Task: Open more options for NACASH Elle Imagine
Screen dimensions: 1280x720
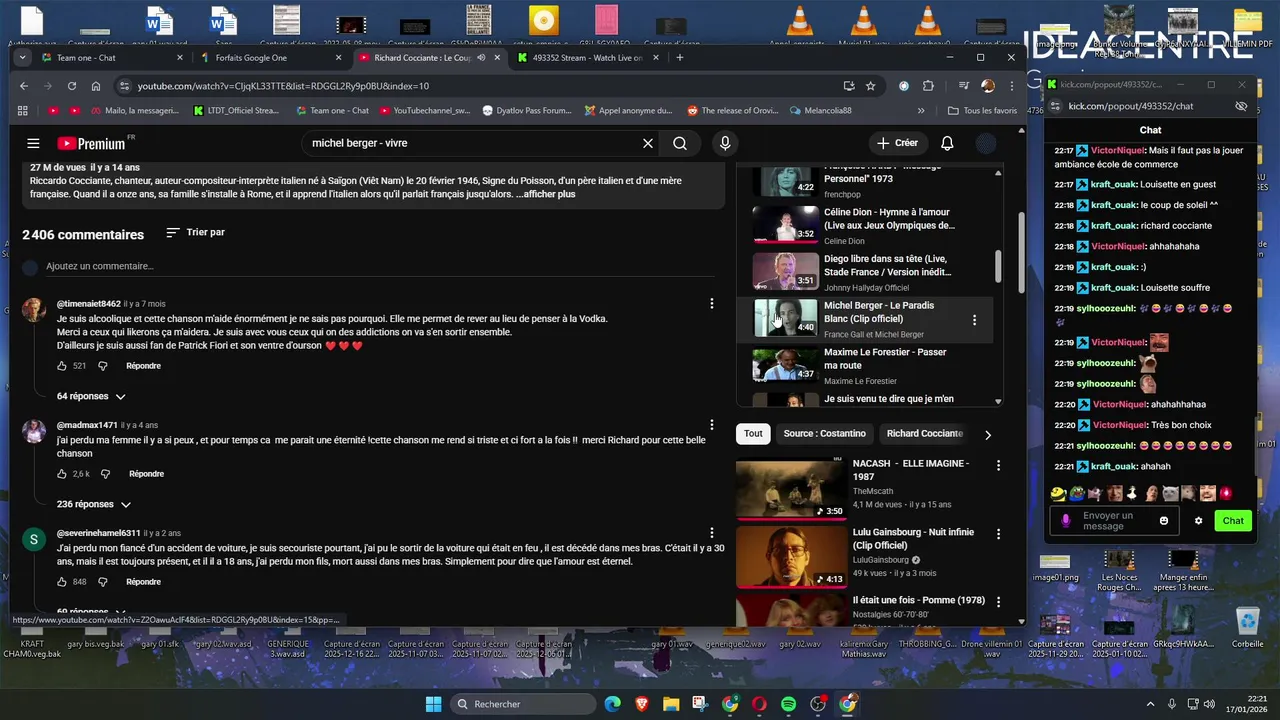Action: pos(998,465)
